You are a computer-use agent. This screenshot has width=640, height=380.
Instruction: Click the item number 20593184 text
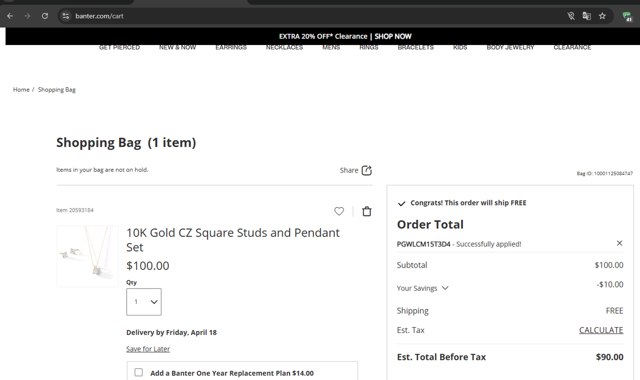coord(75,210)
